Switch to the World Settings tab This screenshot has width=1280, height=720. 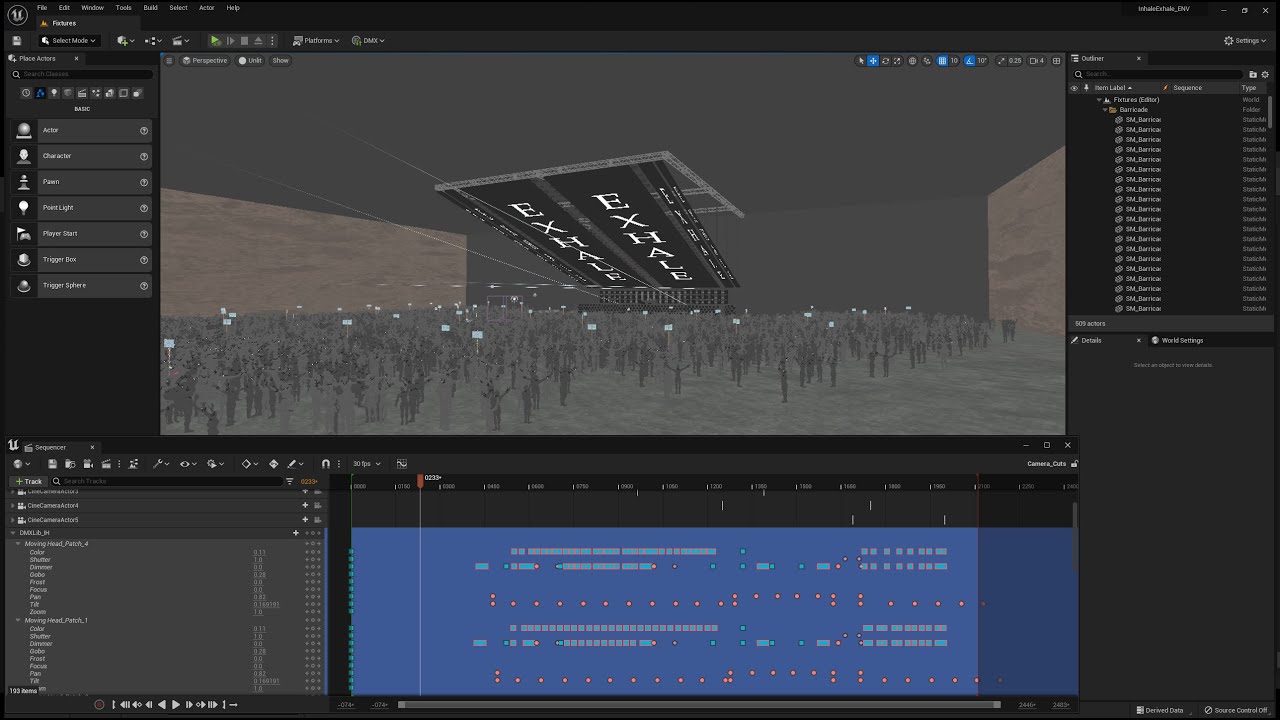1177,340
